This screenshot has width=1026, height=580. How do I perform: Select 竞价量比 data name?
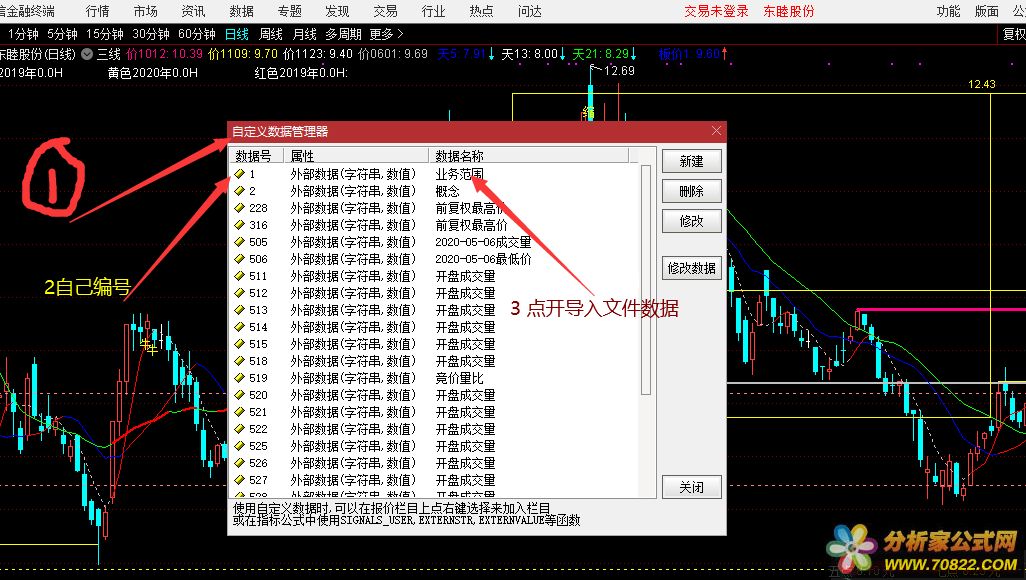[459, 378]
